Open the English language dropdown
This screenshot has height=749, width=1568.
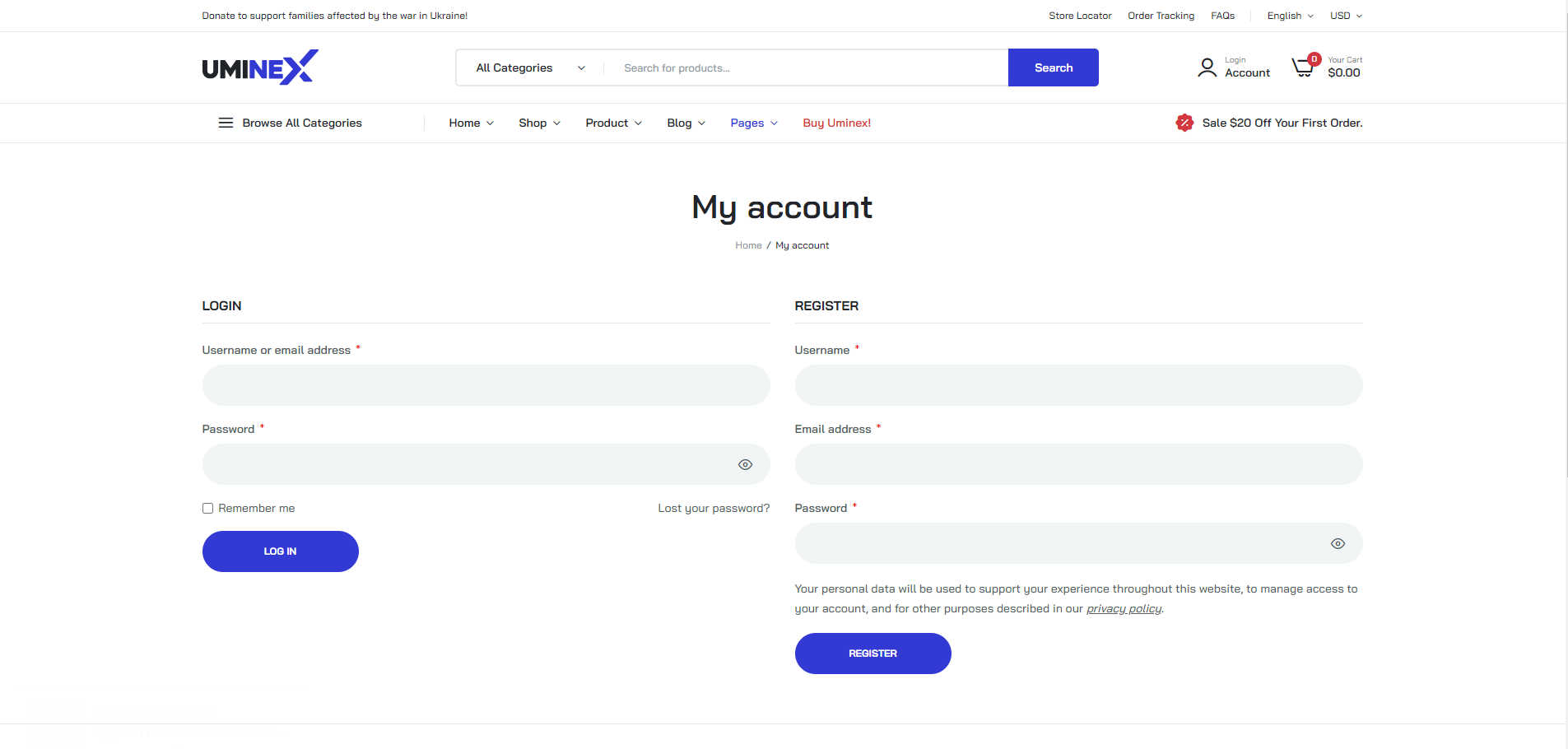coord(1290,16)
